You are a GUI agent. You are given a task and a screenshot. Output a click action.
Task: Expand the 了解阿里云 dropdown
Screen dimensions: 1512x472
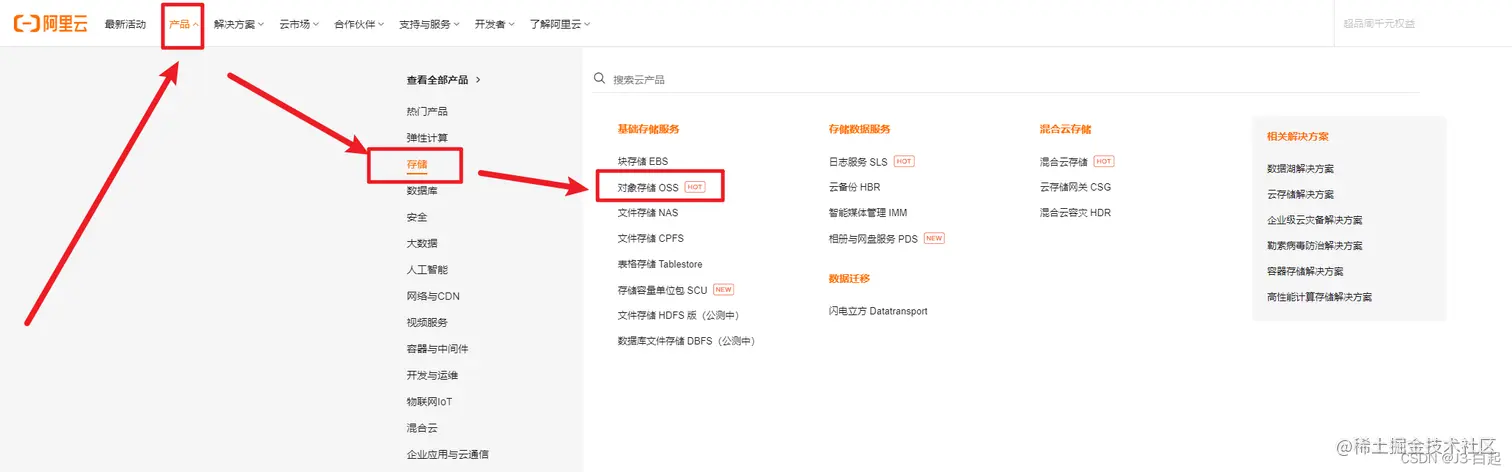[560, 24]
